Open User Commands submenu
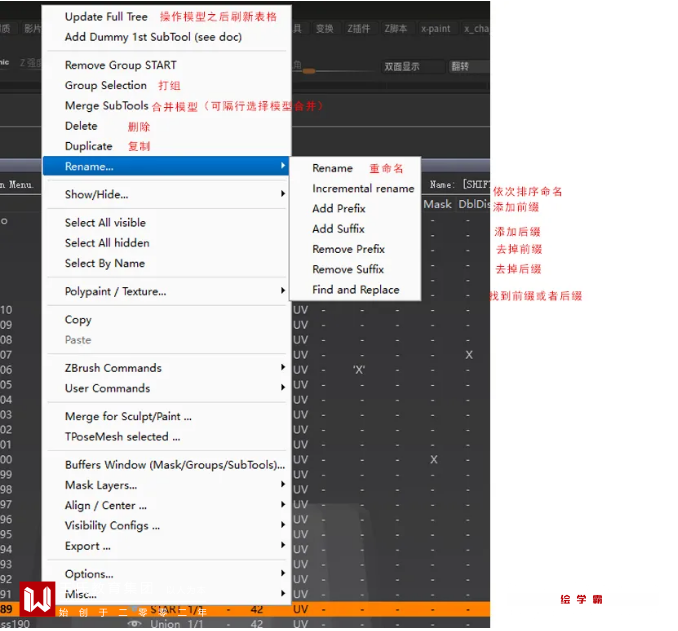This screenshot has width=678, height=631. click(166, 388)
